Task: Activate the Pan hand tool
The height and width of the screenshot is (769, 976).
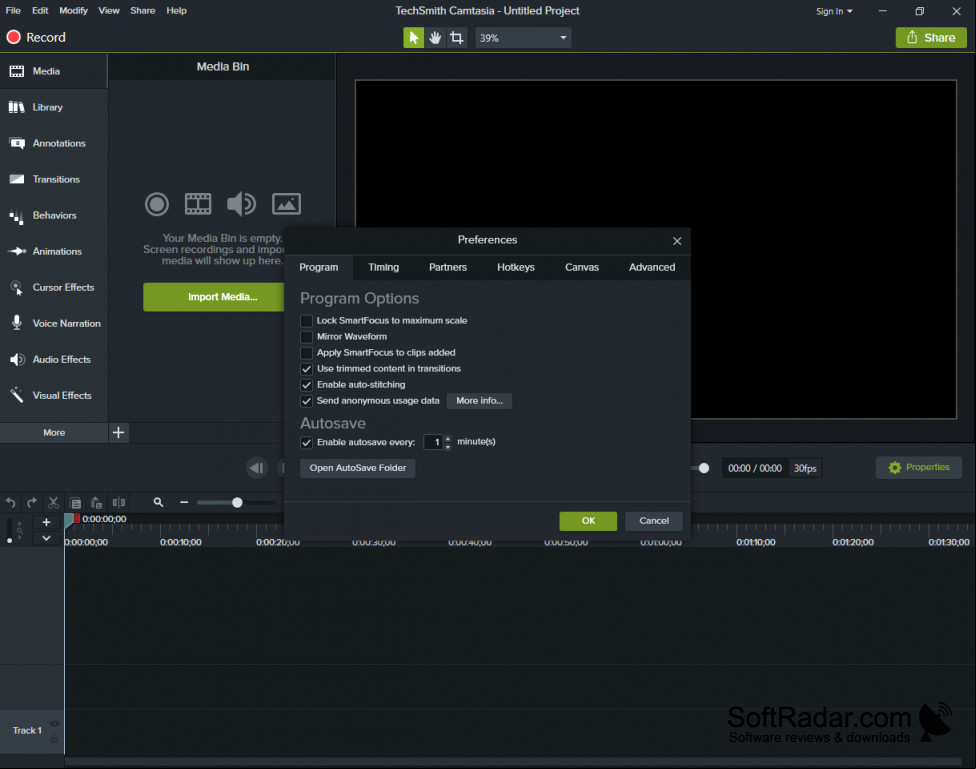Action: 435,38
